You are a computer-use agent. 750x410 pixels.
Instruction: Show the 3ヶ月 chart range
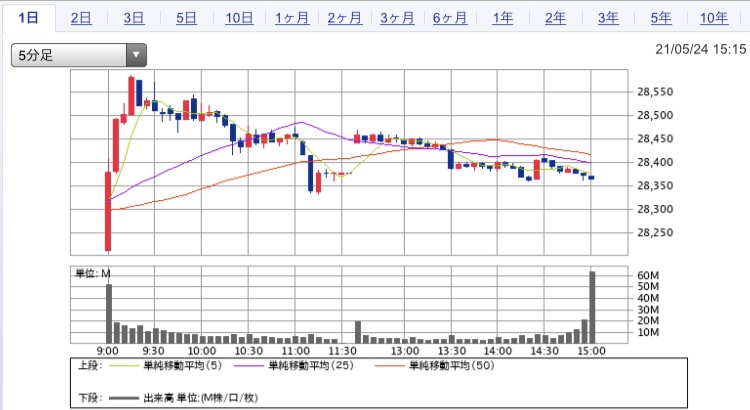click(397, 18)
